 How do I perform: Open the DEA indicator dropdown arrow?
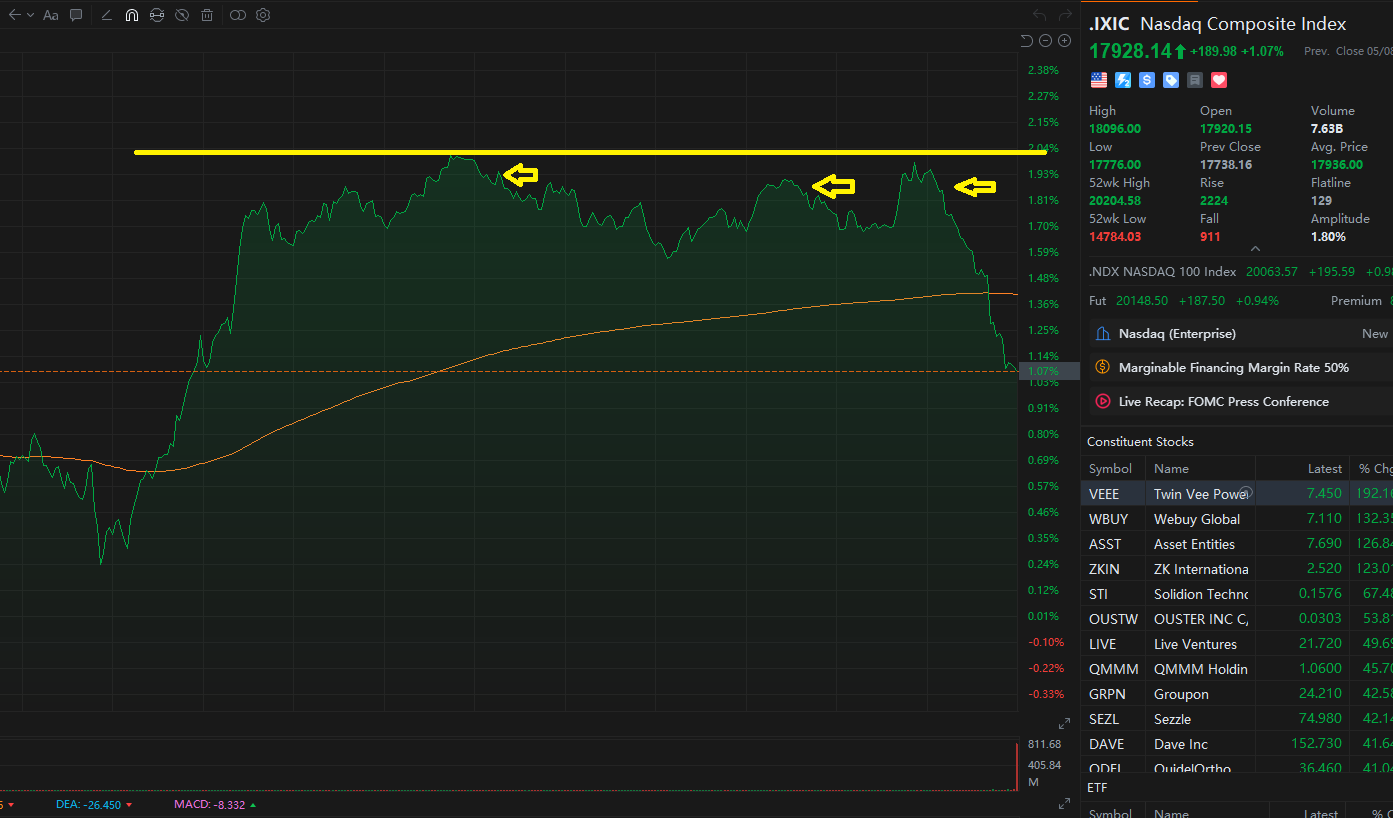[129, 805]
